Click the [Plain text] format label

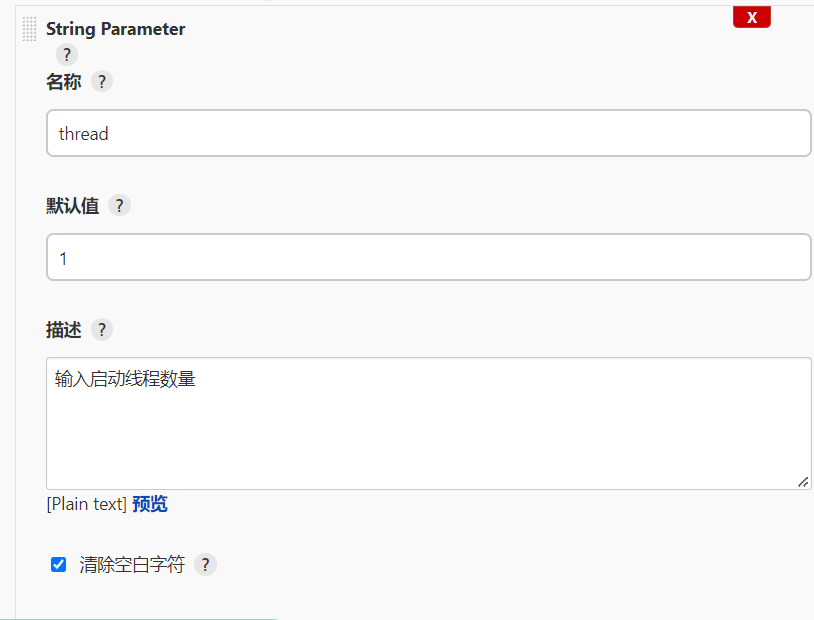pos(86,504)
